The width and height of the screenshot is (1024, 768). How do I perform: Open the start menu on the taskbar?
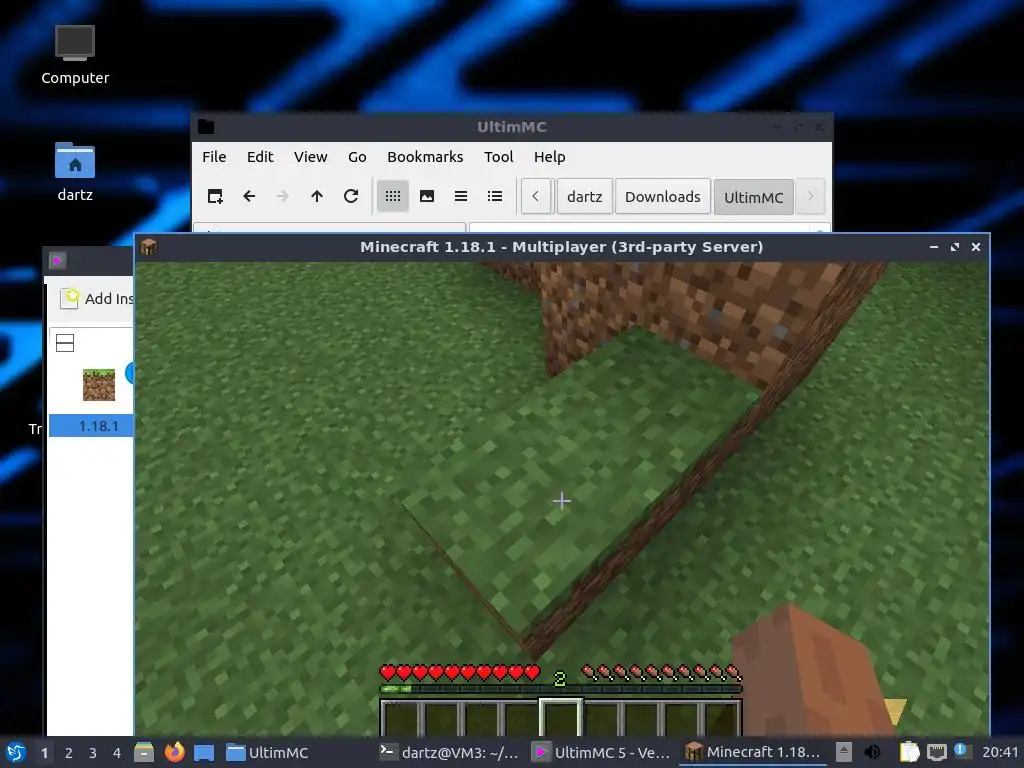click(x=16, y=752)
